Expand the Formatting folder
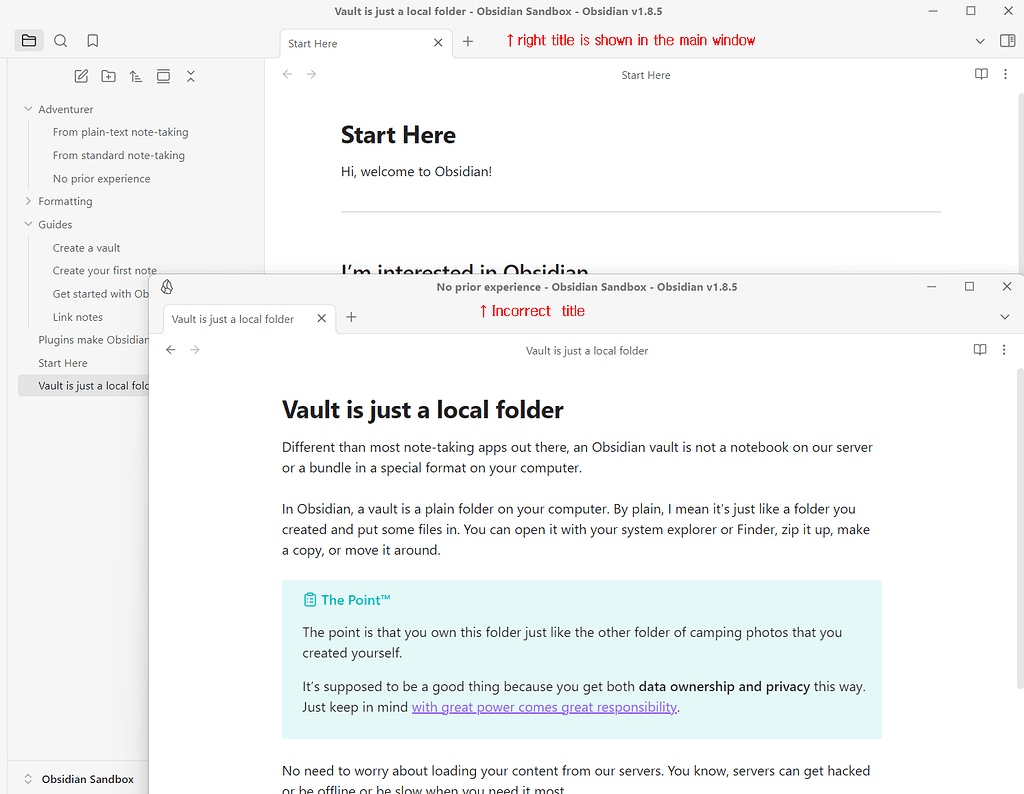 pos(28,201)
